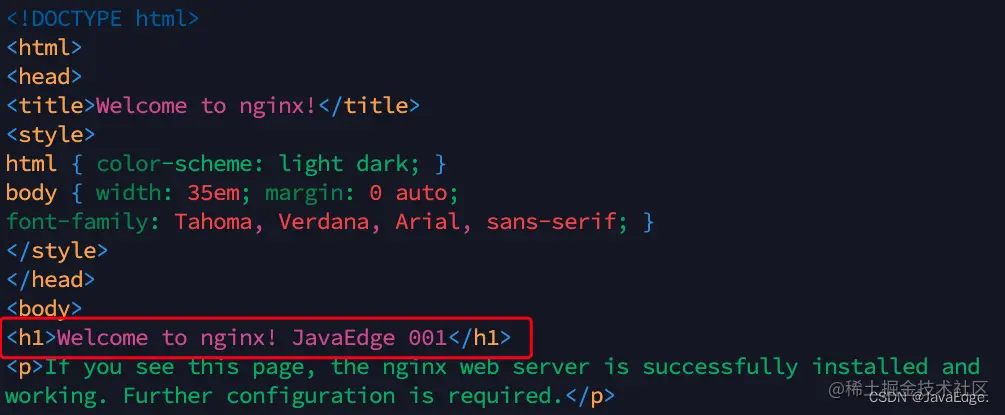Click the opening html tag
This screenshot has width=1005, height=415.
44,47
